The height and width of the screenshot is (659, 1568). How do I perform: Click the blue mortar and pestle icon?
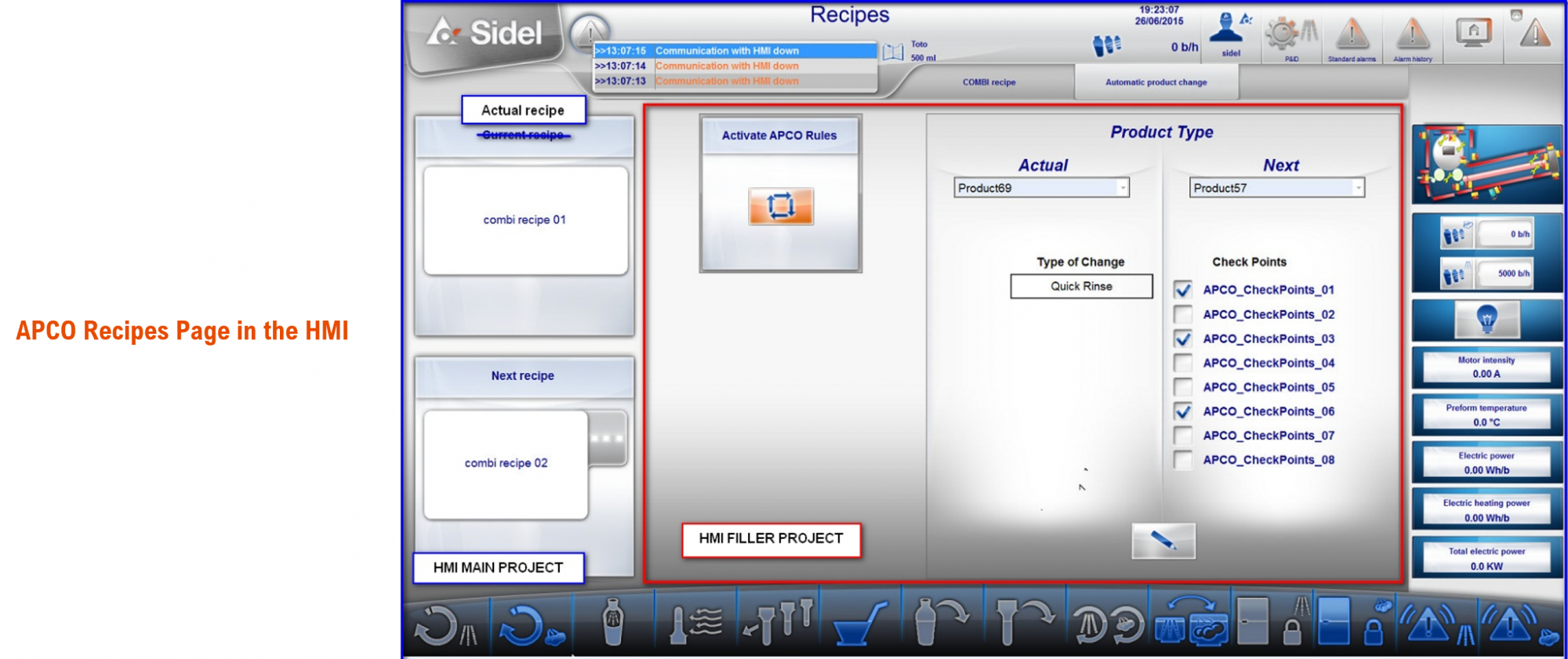(859, 625)
